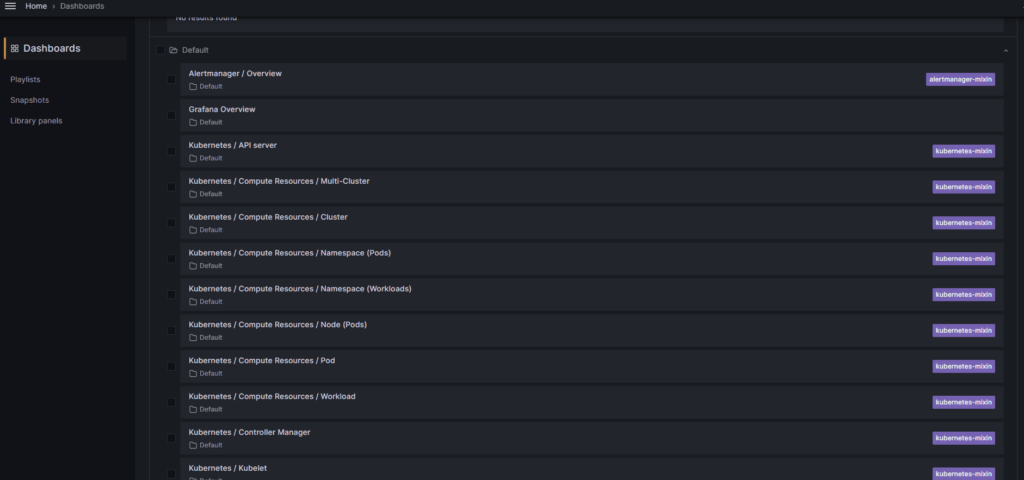
Task: Click folder icon under Node (Pods) dashboard
Action: [193, 338]
